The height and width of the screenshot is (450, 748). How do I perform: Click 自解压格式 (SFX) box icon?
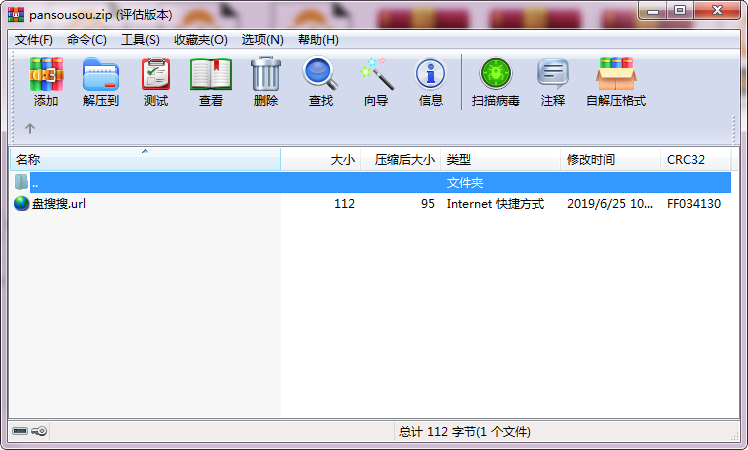tap(616, 74)
